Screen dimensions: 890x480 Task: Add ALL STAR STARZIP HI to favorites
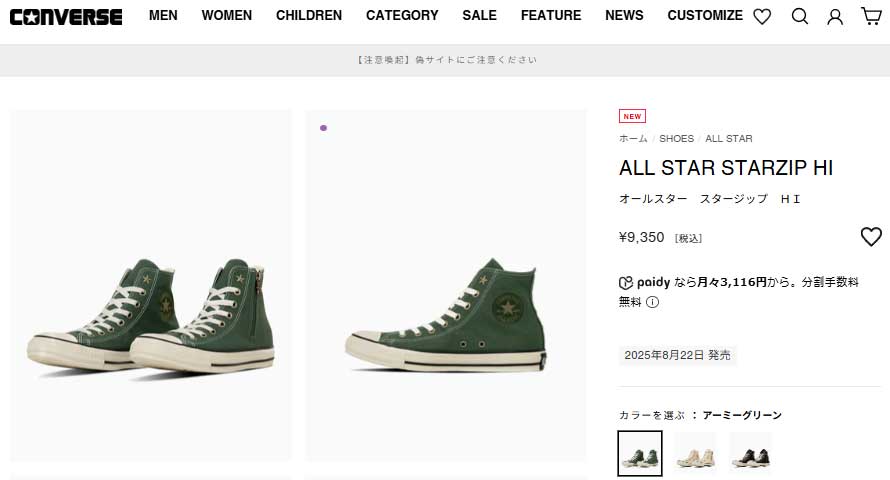coord(871,237)
